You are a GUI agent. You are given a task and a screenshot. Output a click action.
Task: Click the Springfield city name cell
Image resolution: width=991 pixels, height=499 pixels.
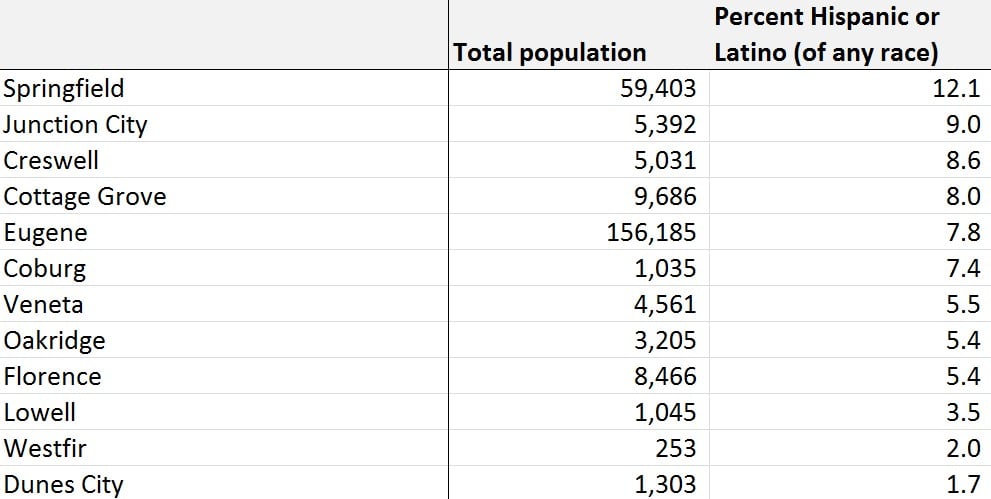tap(224, 88)
